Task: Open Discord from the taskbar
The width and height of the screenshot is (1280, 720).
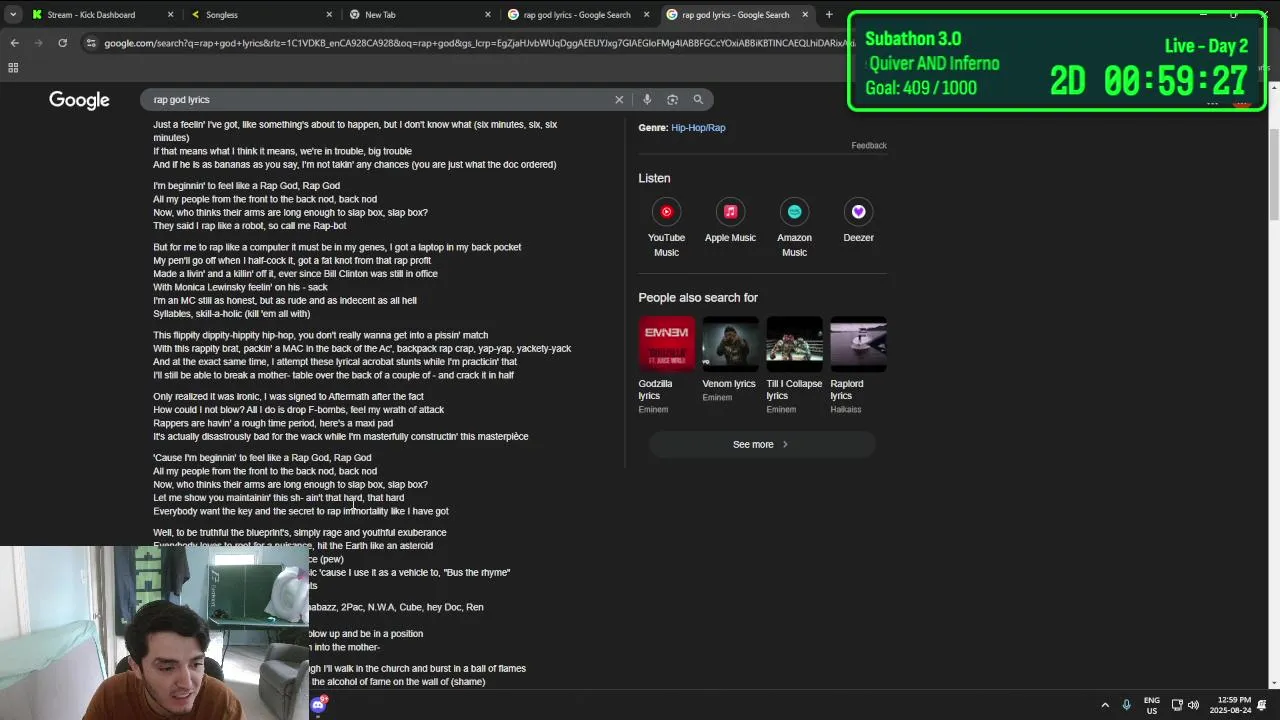Action: [x=319, y=705]
